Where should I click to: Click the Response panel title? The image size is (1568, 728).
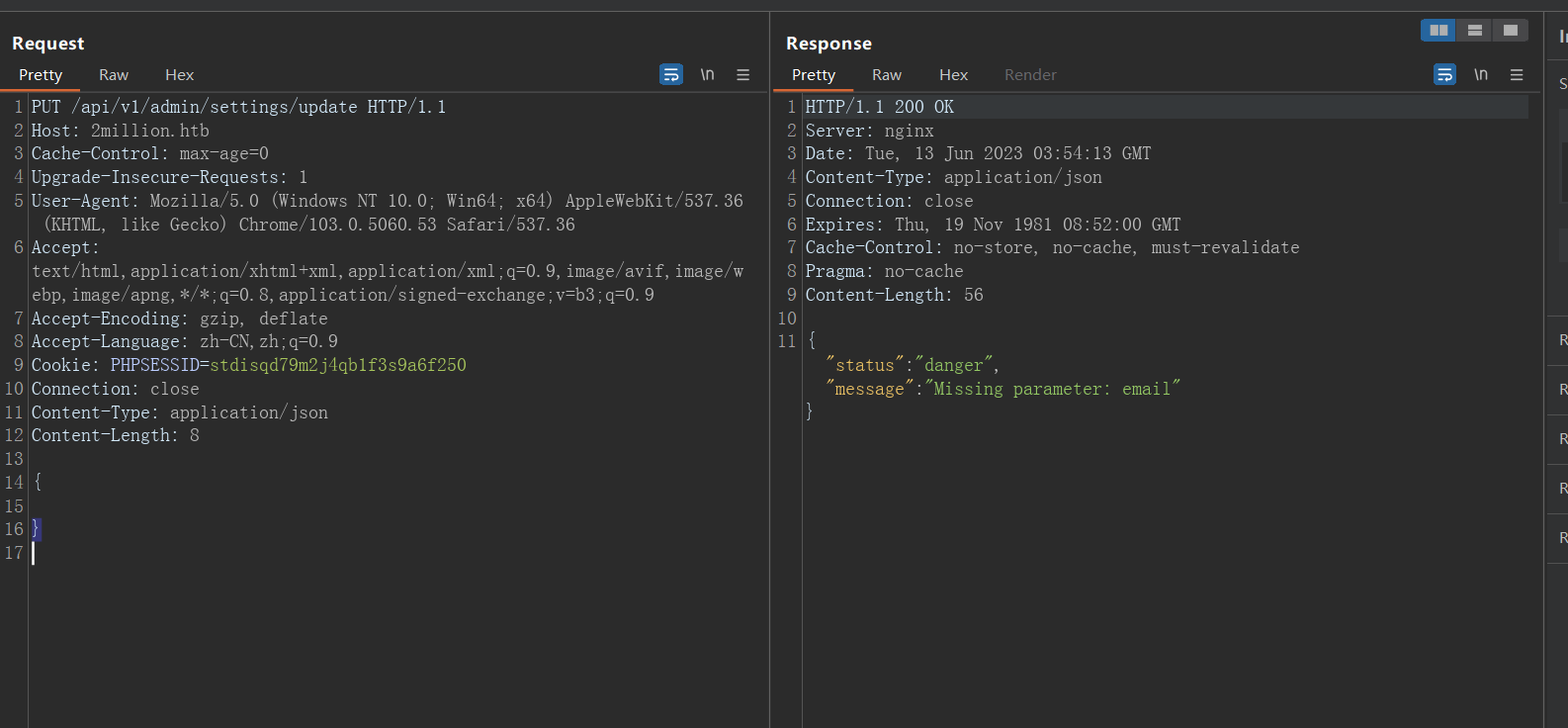coord(828,44)
